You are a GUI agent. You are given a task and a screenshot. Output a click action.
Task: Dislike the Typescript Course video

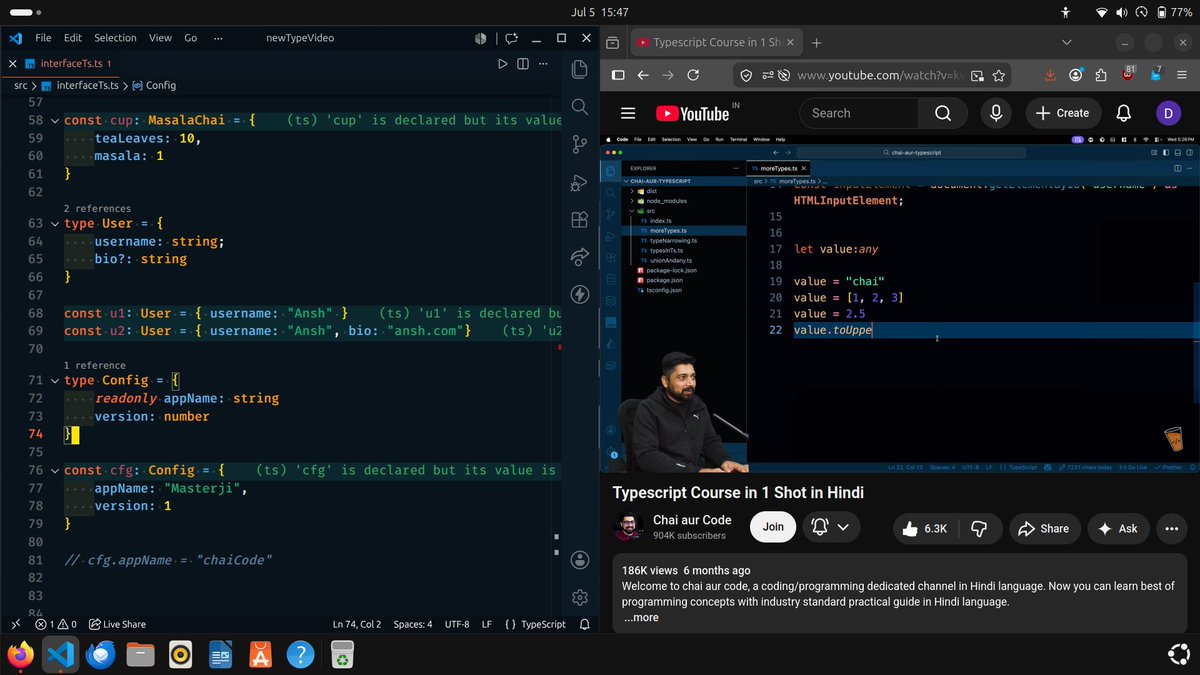click(980, 528)
